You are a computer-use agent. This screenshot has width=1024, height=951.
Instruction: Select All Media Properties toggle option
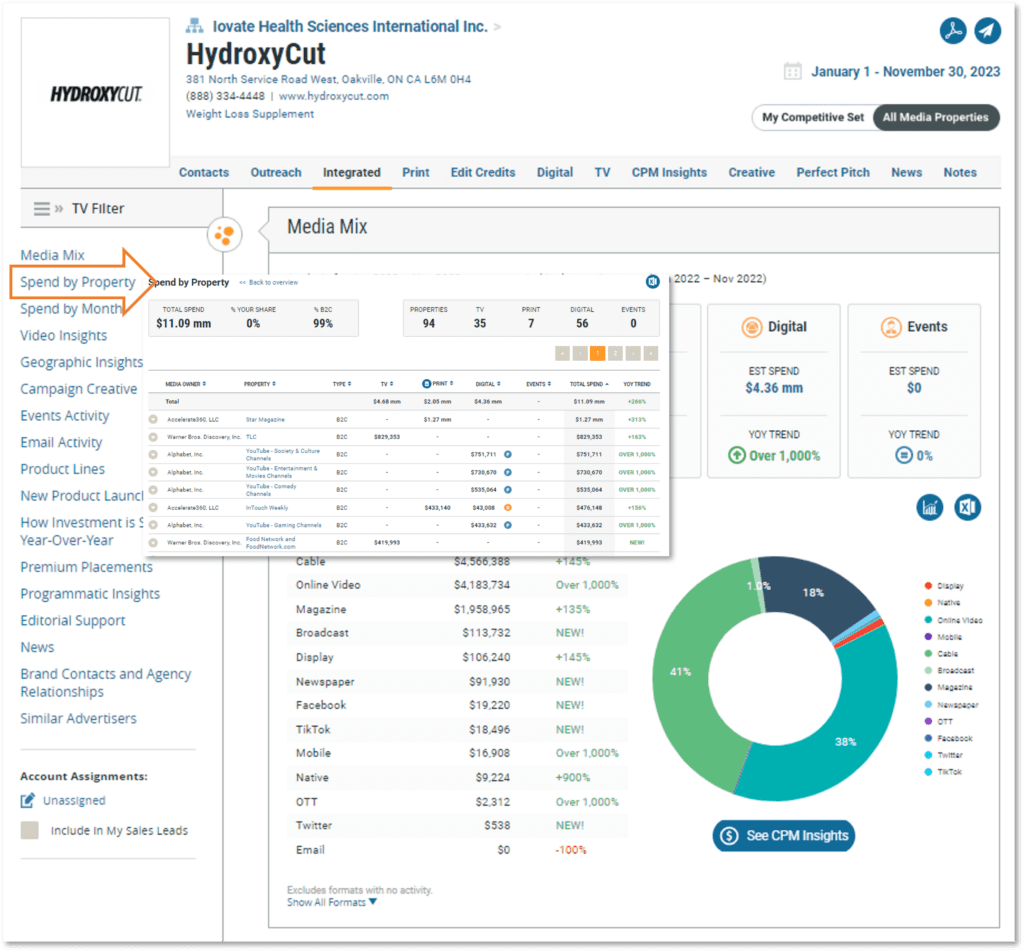point(936,118)
